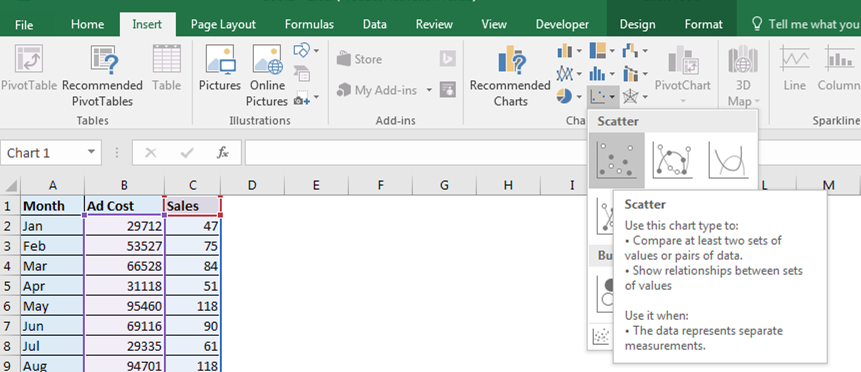Select row 6 header
The image size is (861, 372).
pyautogui.click(x=10, y=306)
